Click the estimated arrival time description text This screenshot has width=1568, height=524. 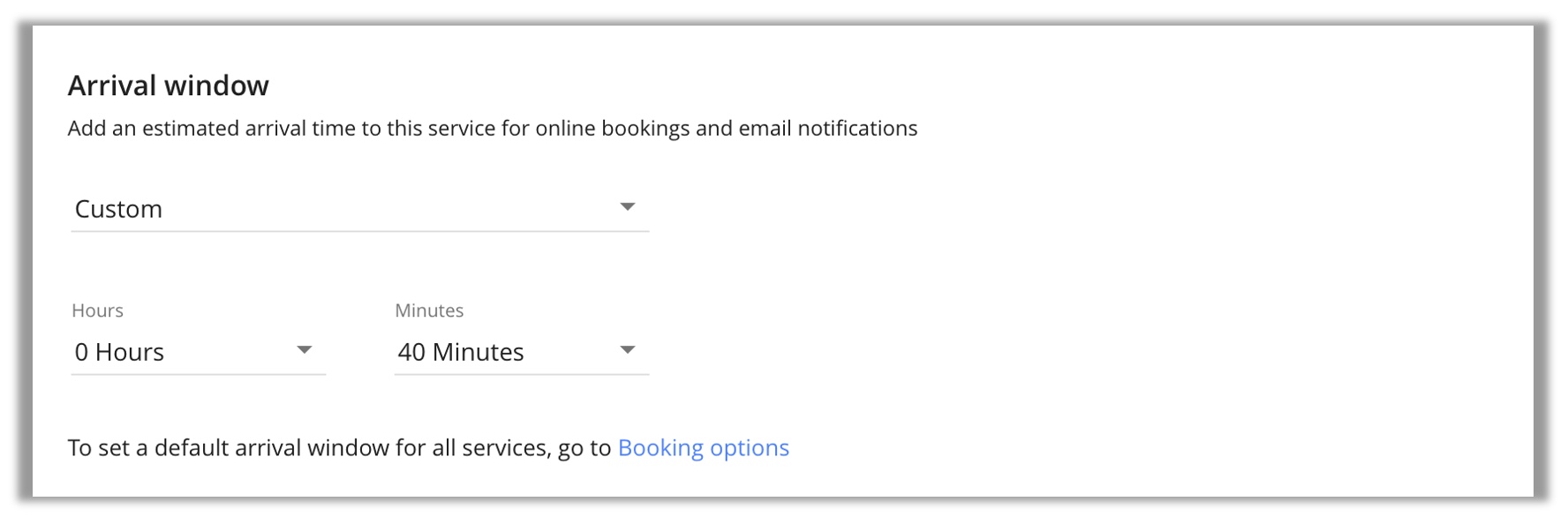tap(492, 129)
